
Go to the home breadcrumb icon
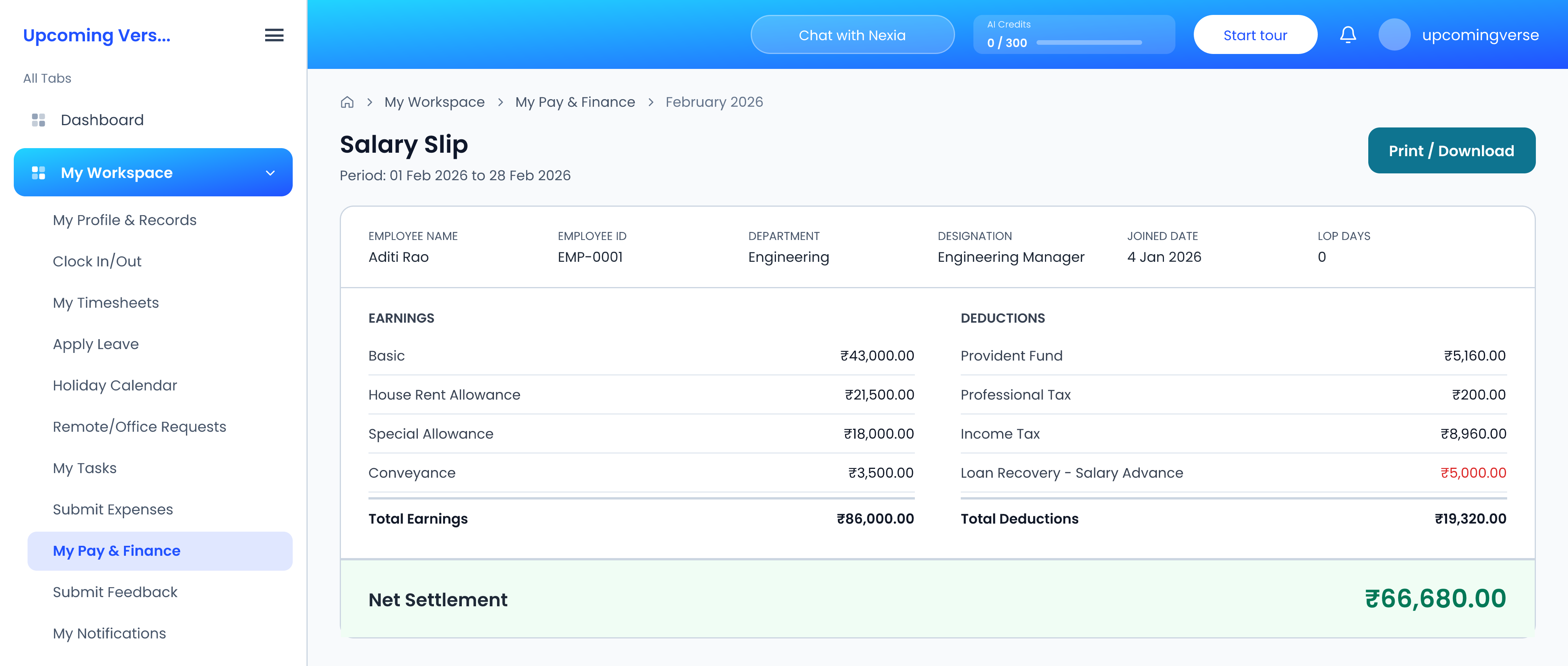(347, 102)
